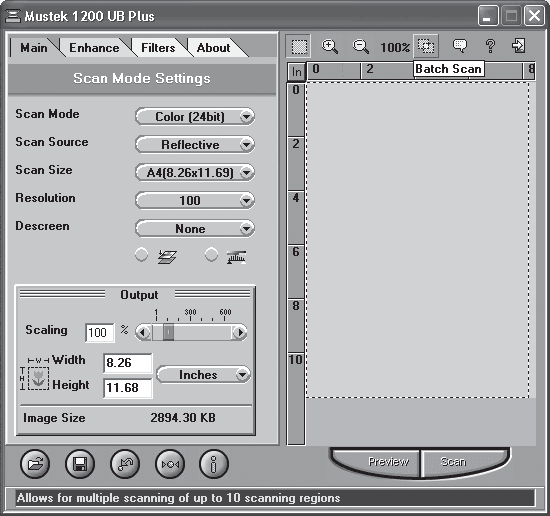550x516 pixels.
Task: Click the speech bubble tooltip icon
Action: coord(460,46)
